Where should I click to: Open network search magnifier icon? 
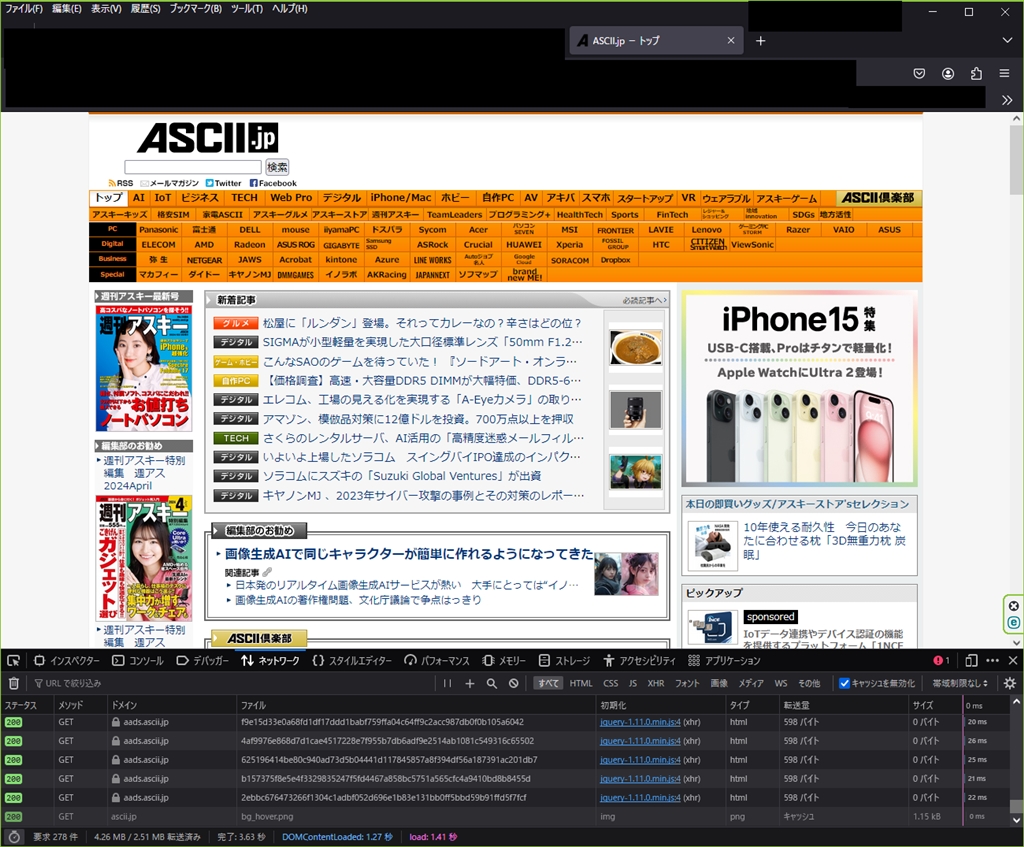pos(492,683)
